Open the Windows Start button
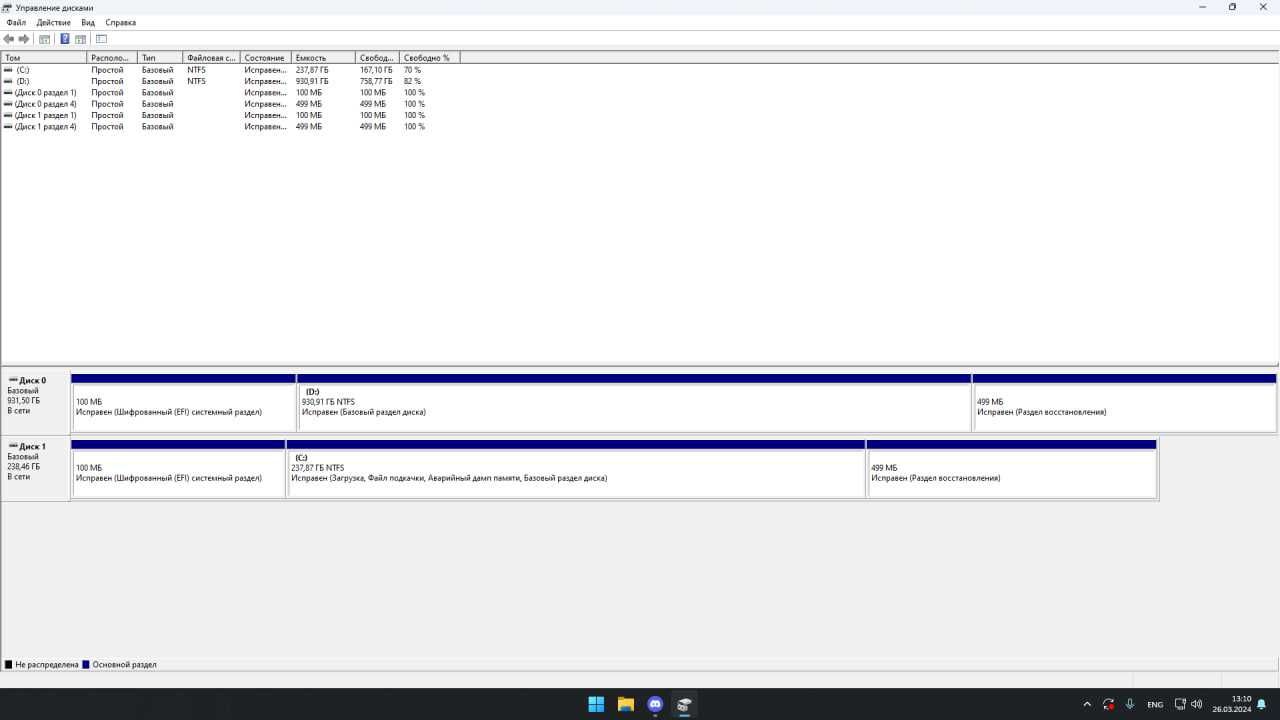This screenshot has height=720, width=1280. pyautogui.click(x=596, y=704)
